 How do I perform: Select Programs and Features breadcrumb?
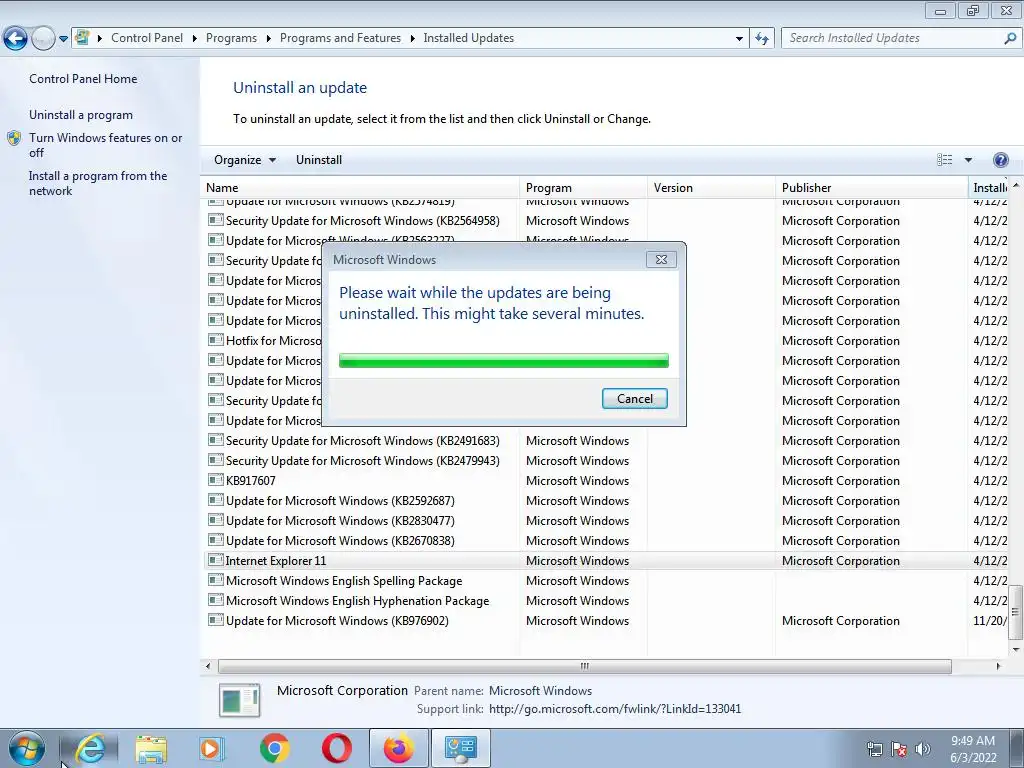pyautogui.click(x=340, y=38)
